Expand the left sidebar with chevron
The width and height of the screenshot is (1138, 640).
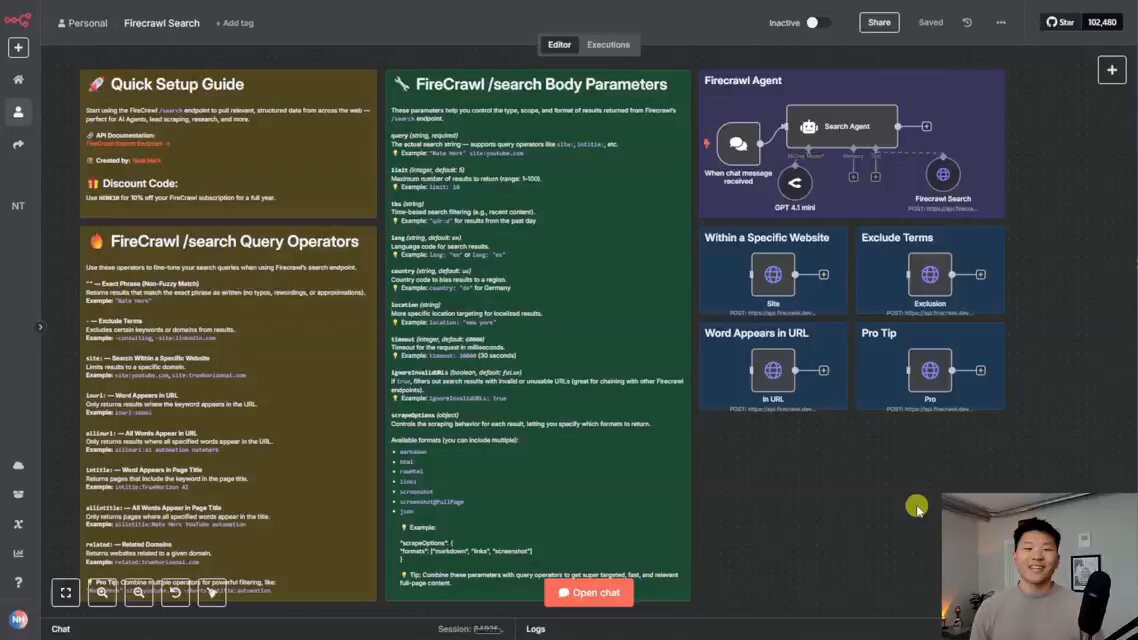click(40, 327)
